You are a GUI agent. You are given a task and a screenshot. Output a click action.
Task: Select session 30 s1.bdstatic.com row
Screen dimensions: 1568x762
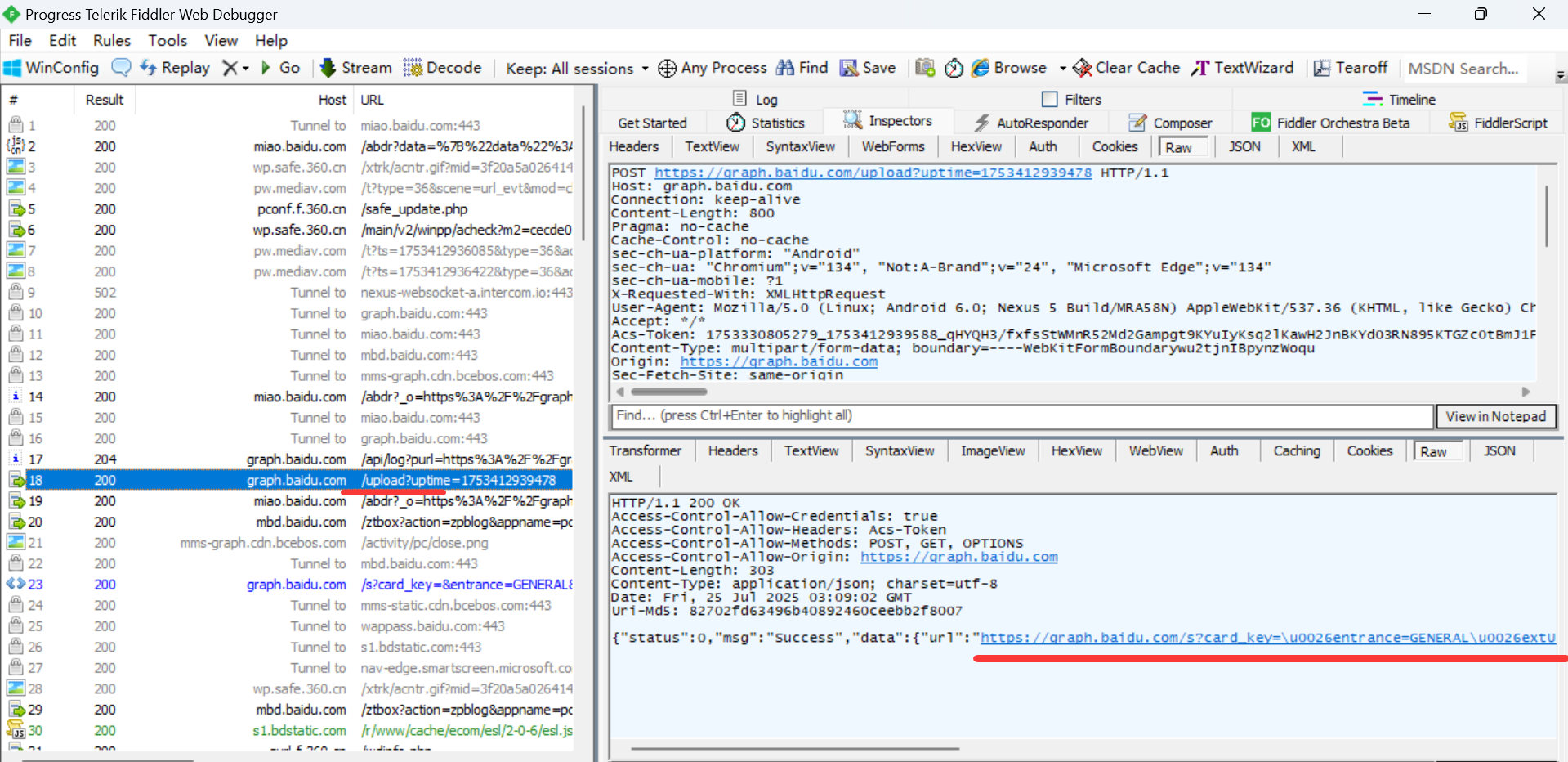coord(290,730)
